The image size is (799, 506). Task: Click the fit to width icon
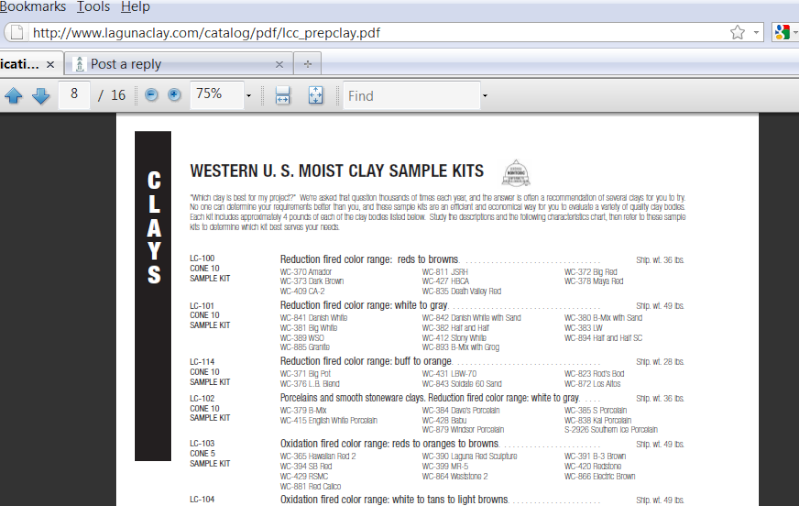(283, 95)
